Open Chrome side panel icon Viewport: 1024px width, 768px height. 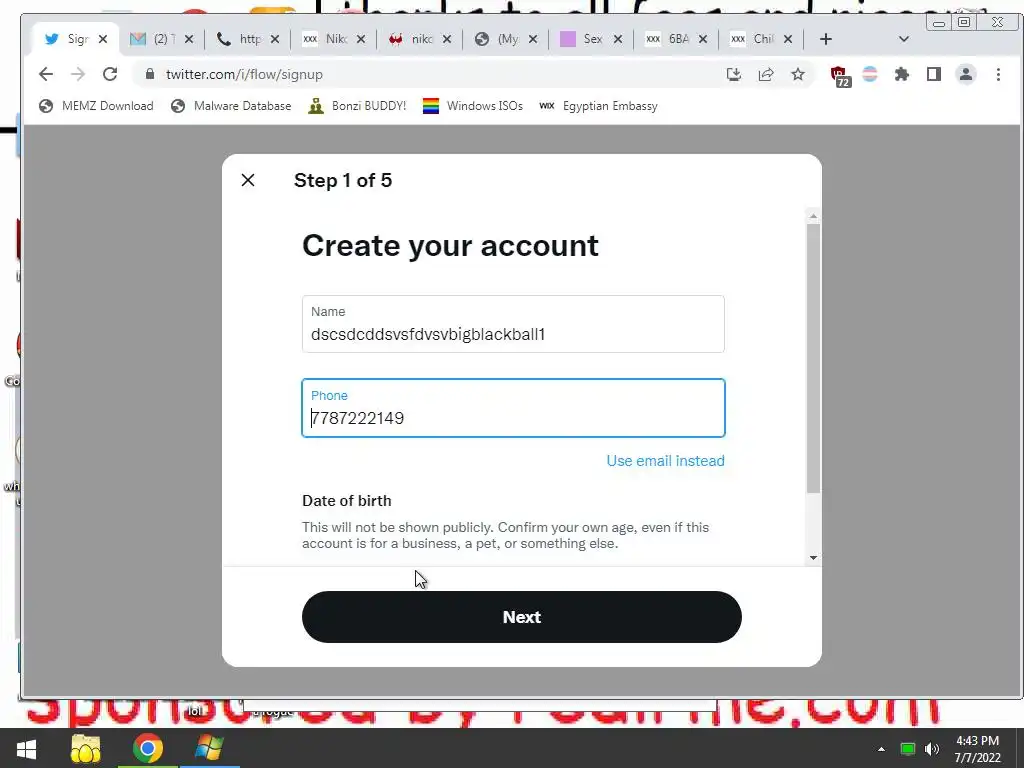coord(934,74)
